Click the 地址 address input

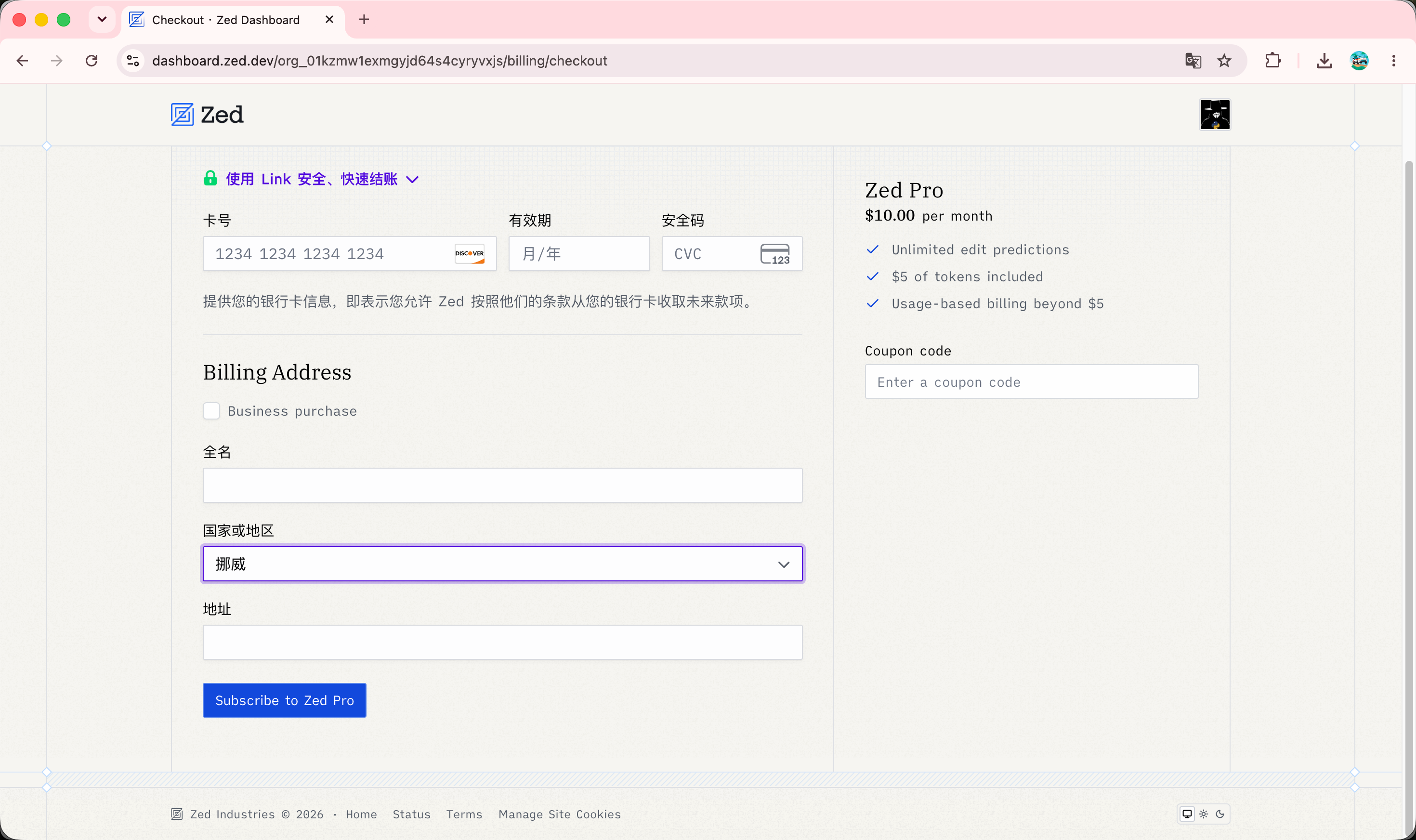coord(502,642)
